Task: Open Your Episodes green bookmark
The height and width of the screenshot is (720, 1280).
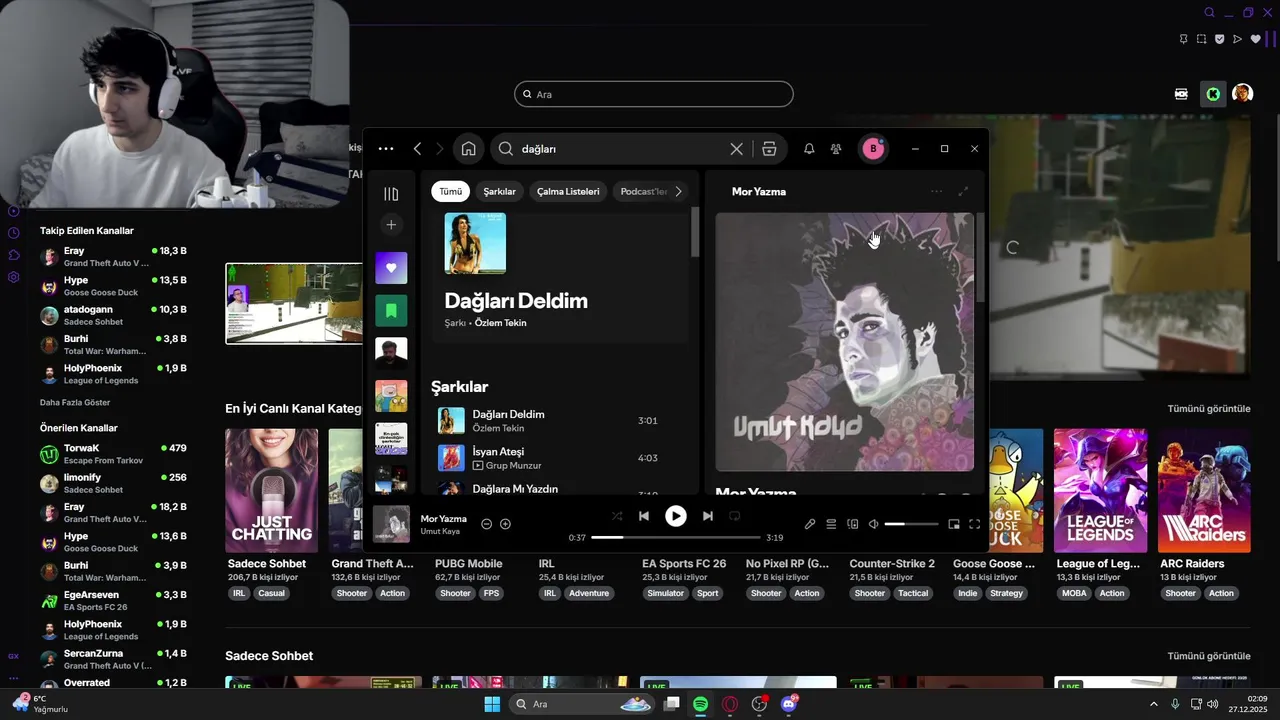Action: 391,311
